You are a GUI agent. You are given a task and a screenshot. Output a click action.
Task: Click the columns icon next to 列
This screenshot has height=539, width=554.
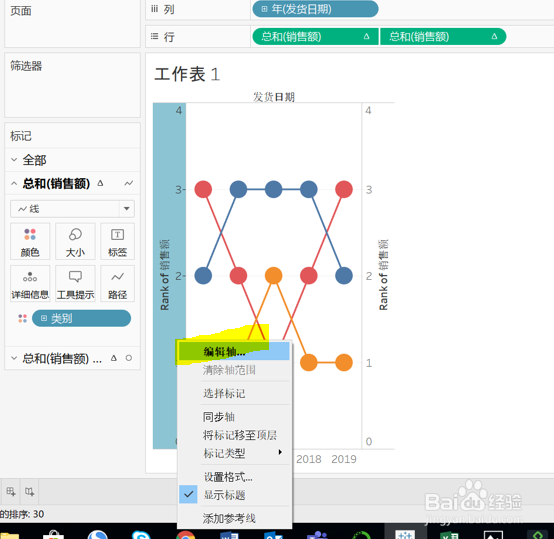154,9
